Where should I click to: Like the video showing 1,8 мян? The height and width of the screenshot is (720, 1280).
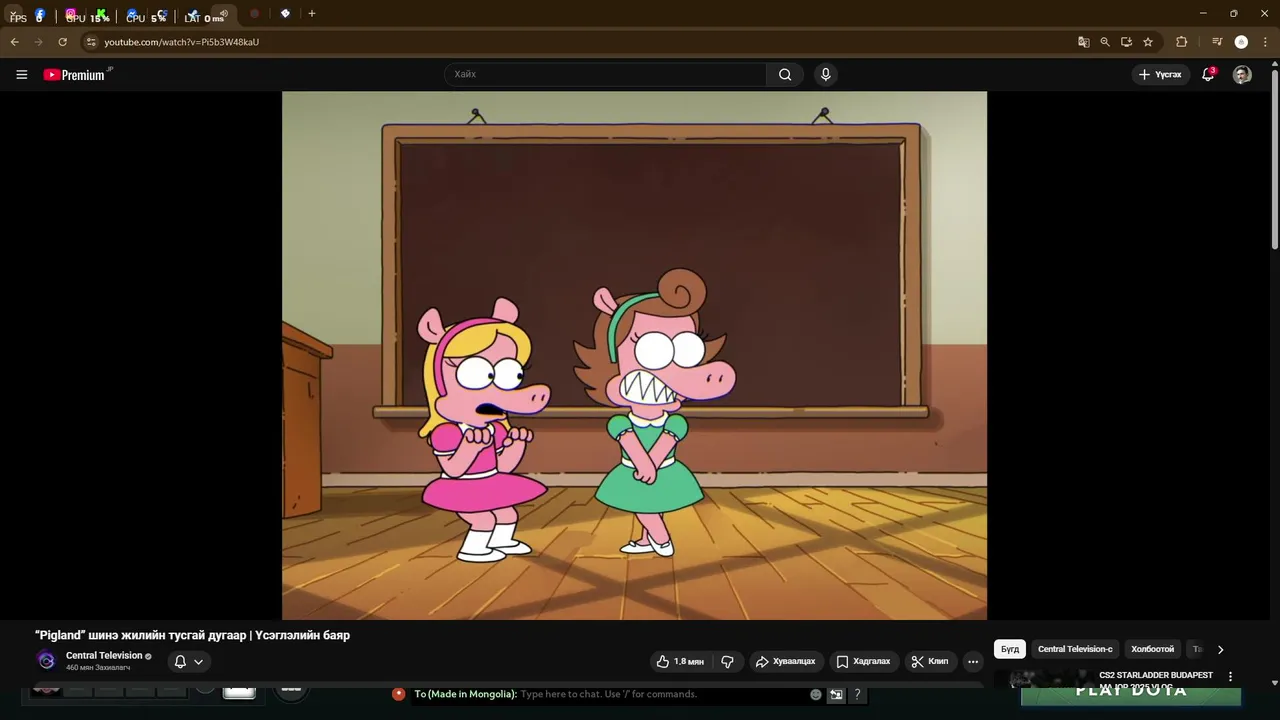point(680,661)
